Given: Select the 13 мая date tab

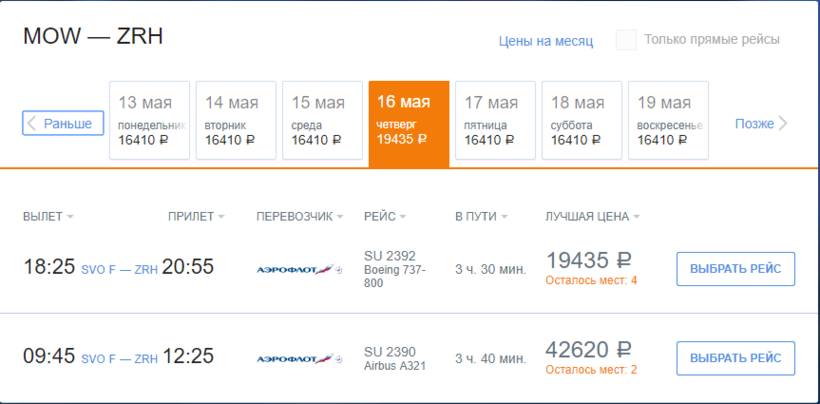Looking at the screenshot, I should coord(149,121).
